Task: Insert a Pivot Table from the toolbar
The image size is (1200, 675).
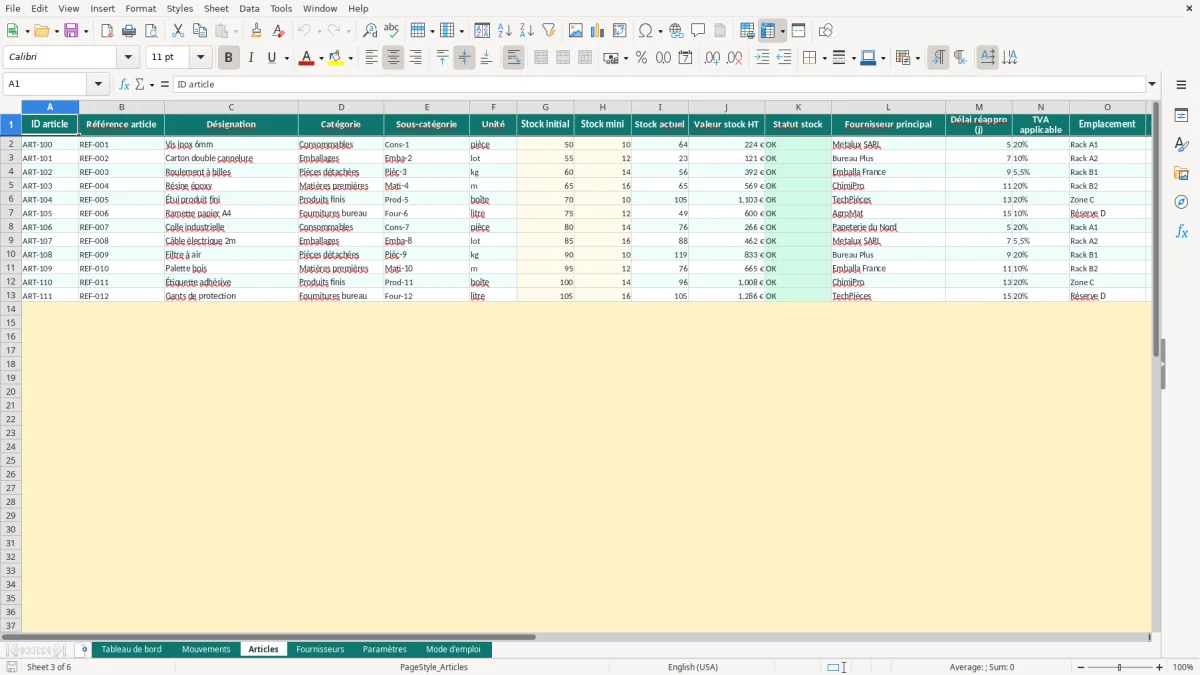Action: click(x=620, y=31)
